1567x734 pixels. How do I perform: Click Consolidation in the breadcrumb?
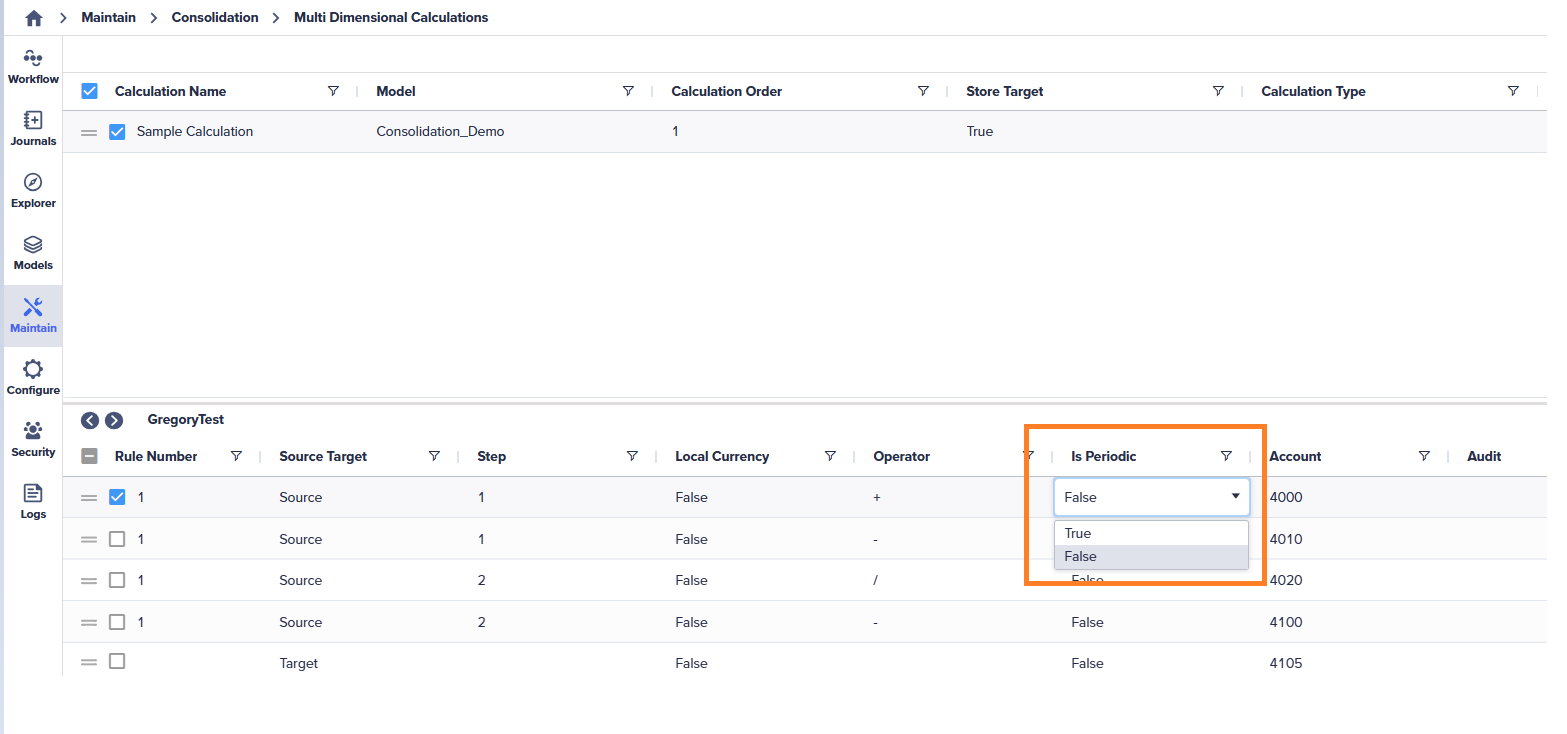(215, 17)
